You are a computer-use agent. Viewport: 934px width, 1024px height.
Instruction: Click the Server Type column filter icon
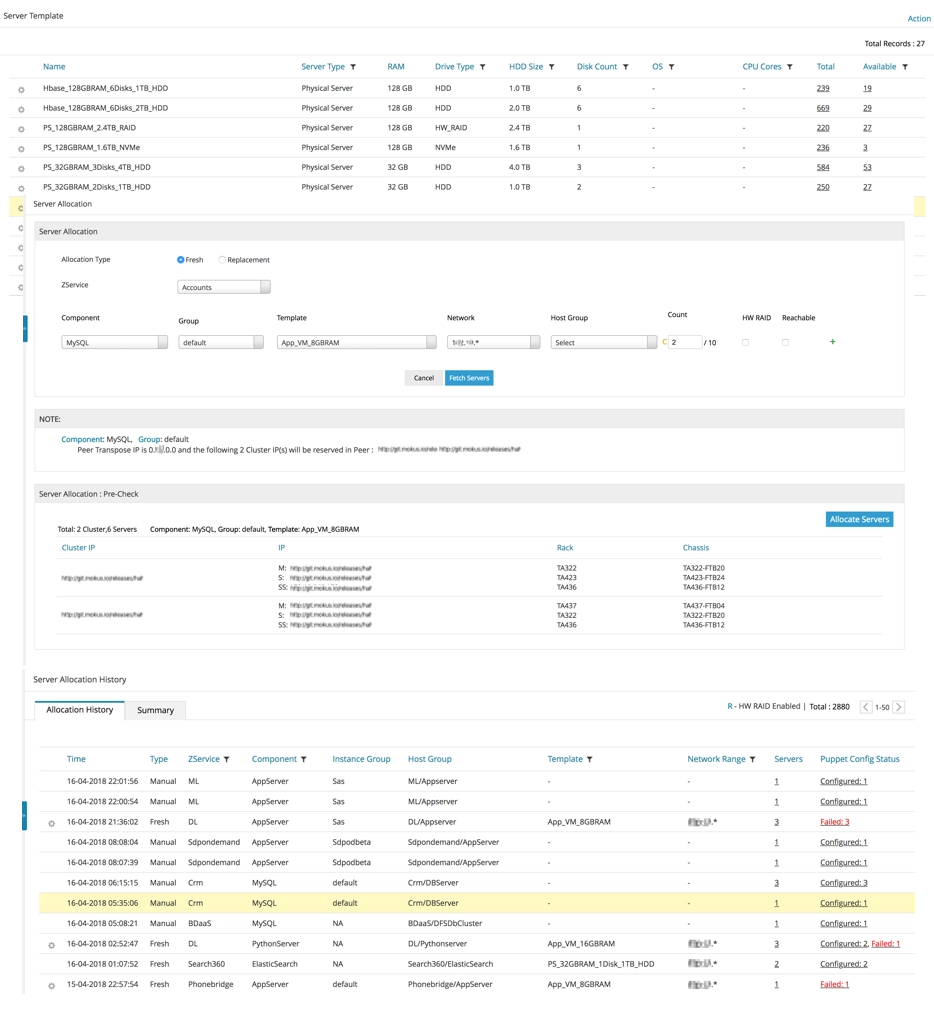[x=353, y=67]
